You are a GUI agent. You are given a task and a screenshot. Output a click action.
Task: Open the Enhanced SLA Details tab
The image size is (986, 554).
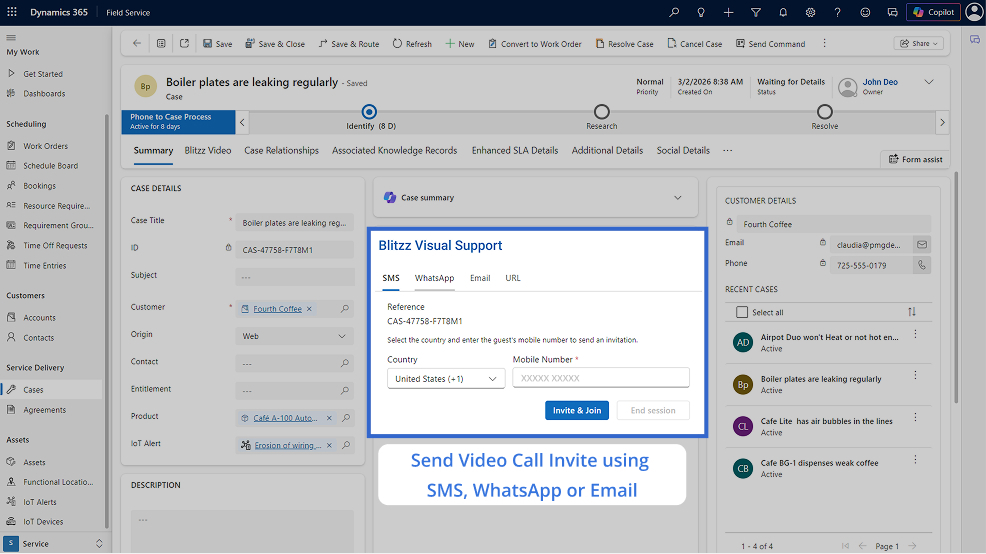(x=515, y=150)
